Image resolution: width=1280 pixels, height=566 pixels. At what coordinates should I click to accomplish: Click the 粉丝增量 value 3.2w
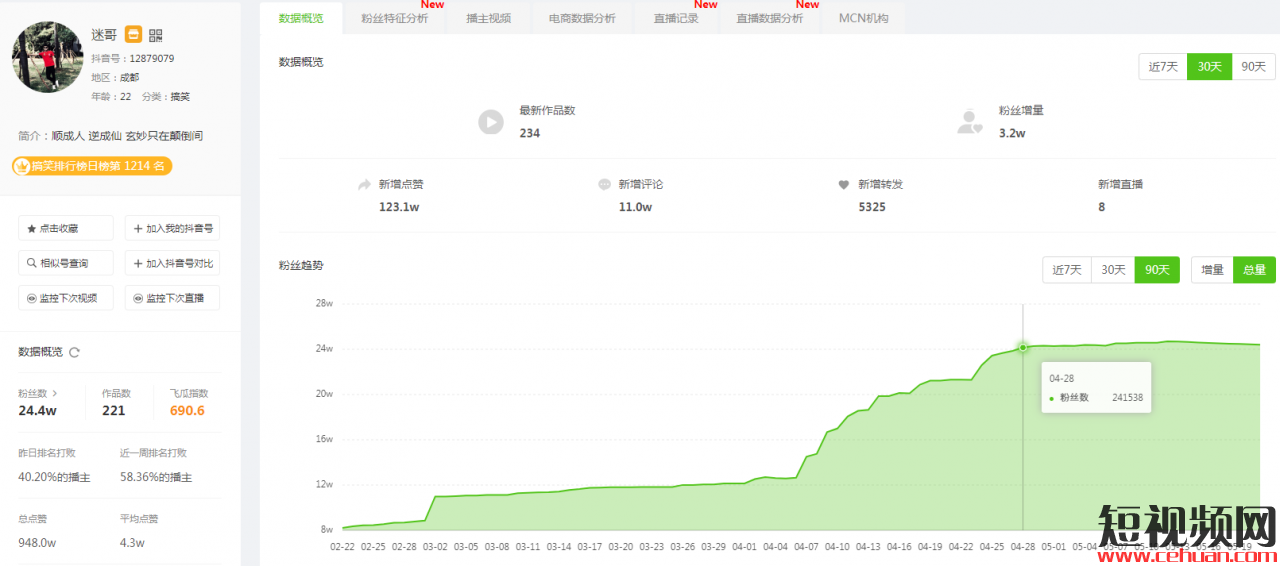1012,133
